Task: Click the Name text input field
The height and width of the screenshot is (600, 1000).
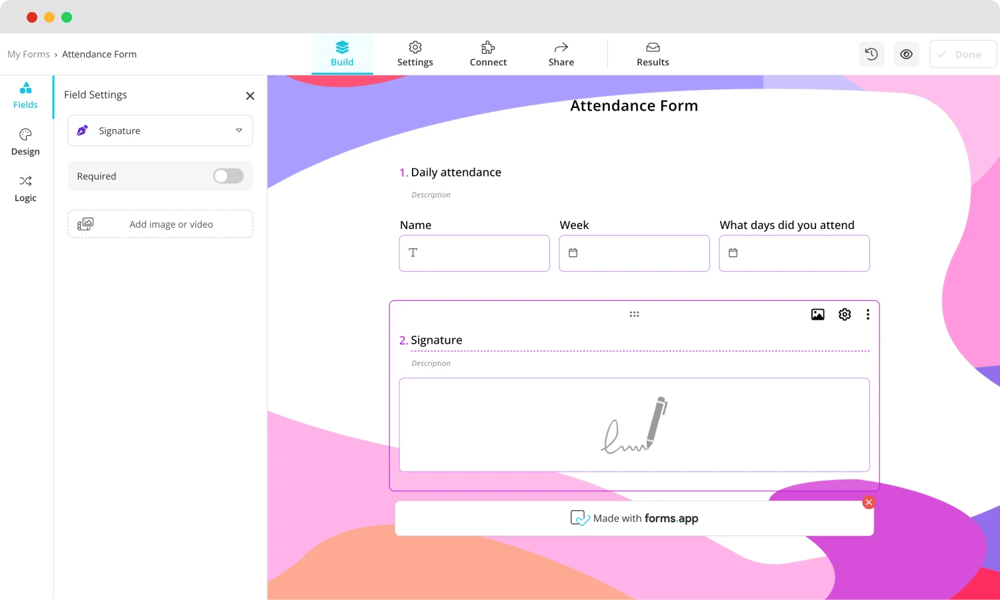Action: (x=474, y=253)
